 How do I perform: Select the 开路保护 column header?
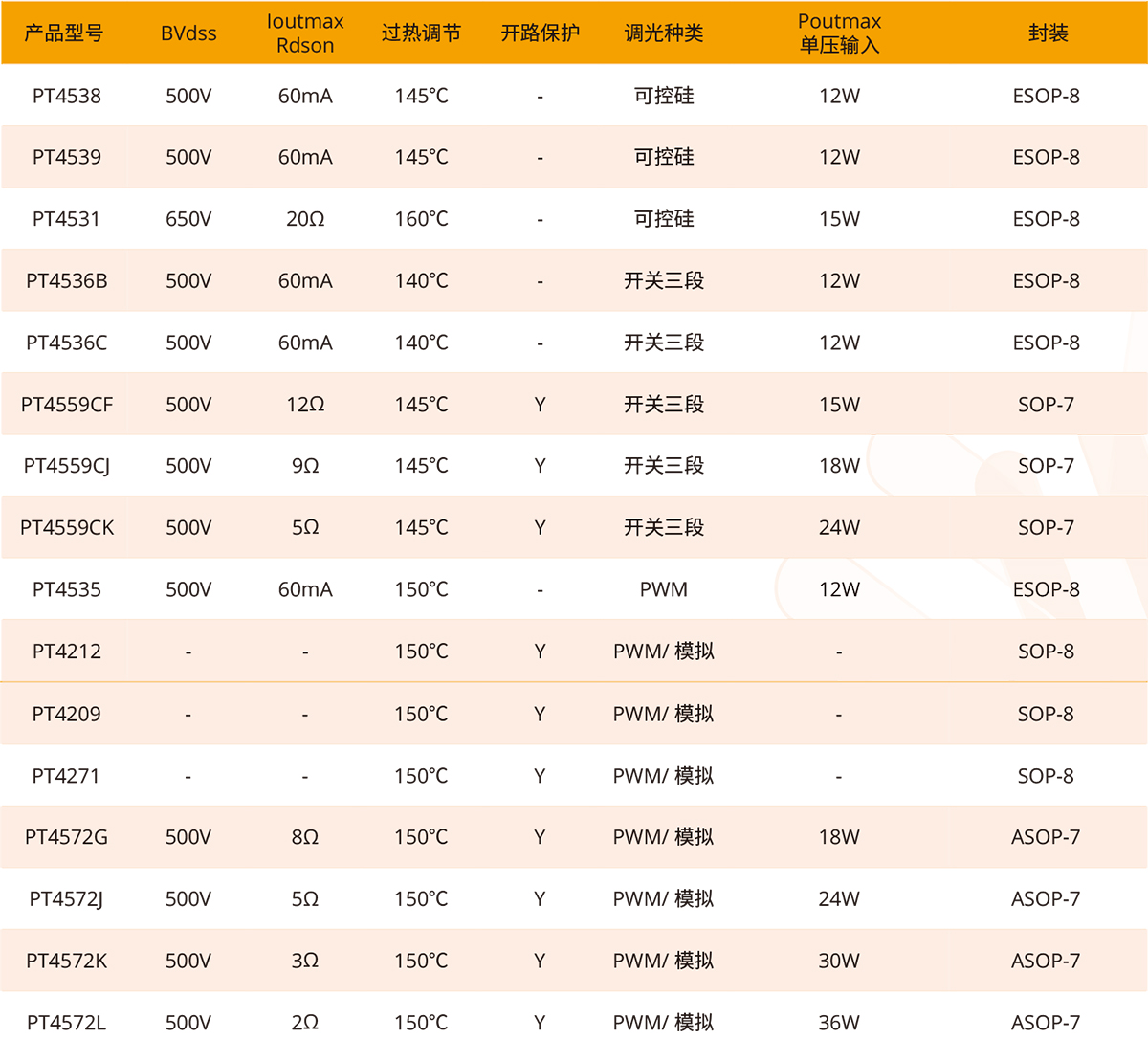[540, 33]
